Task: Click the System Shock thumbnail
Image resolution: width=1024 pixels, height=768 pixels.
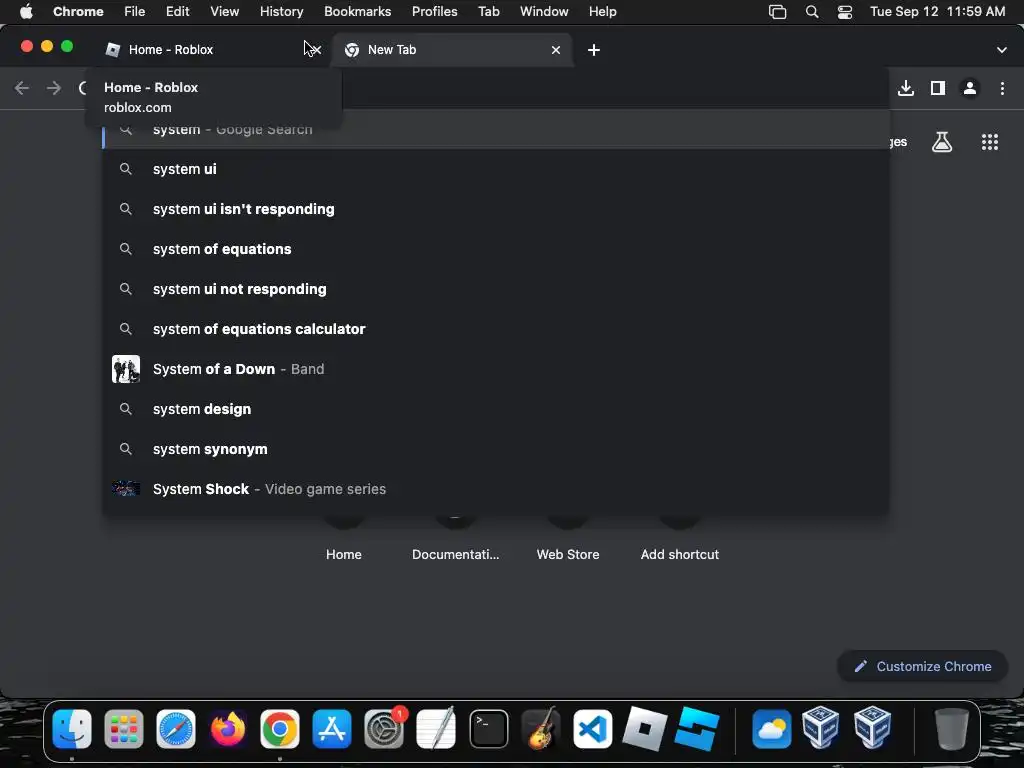Action: 126,488
